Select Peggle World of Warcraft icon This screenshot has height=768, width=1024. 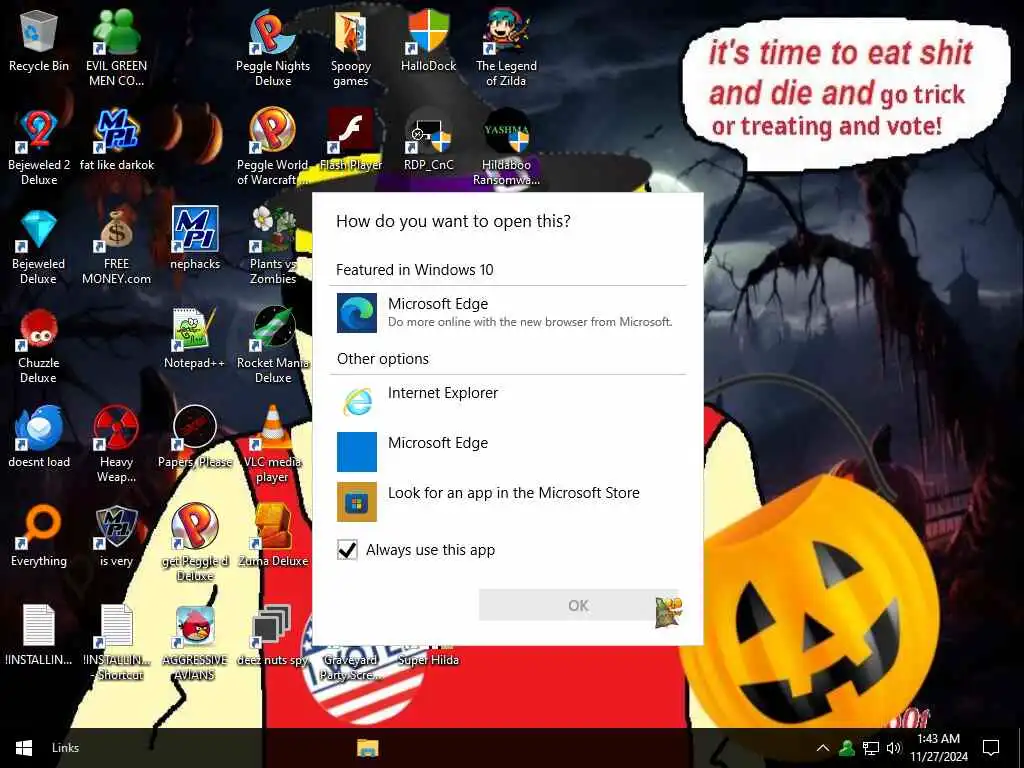(273, 147)
